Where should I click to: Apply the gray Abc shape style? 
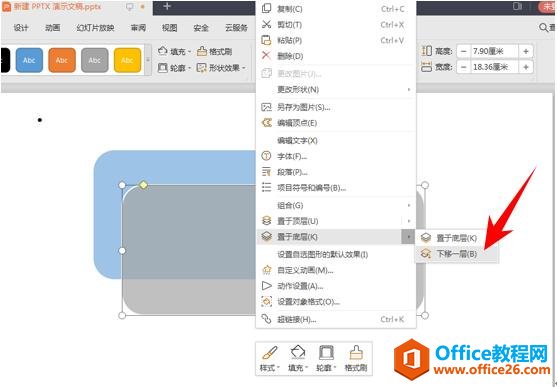coord(94,60)
